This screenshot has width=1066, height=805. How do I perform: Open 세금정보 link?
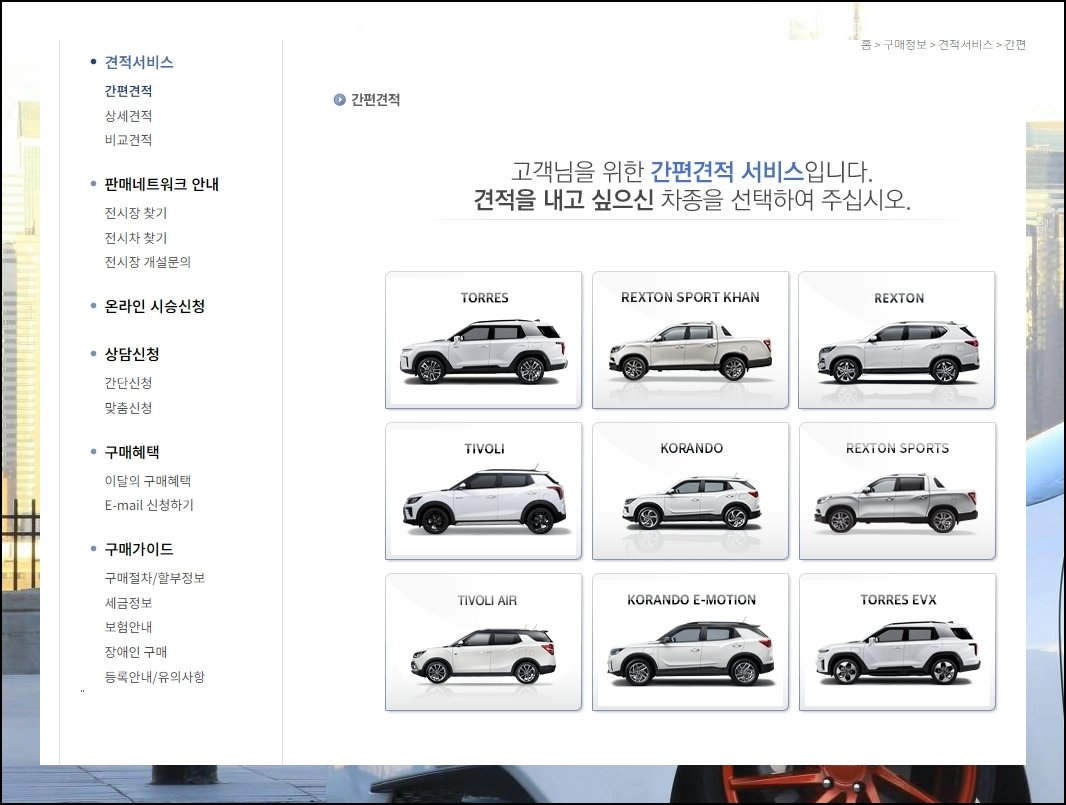pyautogui.click(x=128, y=602)
